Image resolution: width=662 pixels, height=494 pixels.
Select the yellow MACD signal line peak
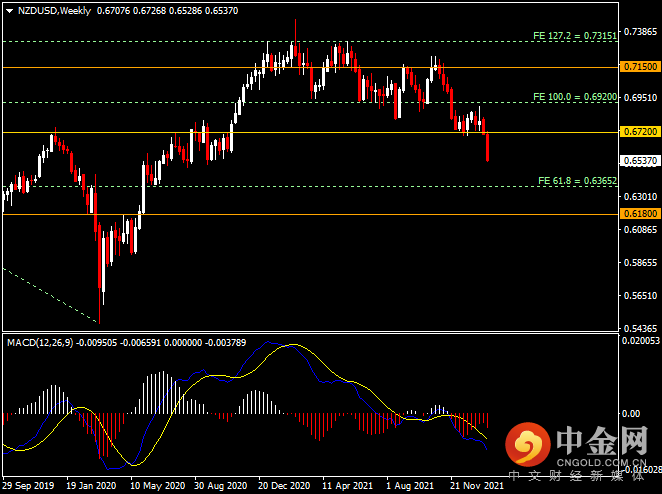291,346
